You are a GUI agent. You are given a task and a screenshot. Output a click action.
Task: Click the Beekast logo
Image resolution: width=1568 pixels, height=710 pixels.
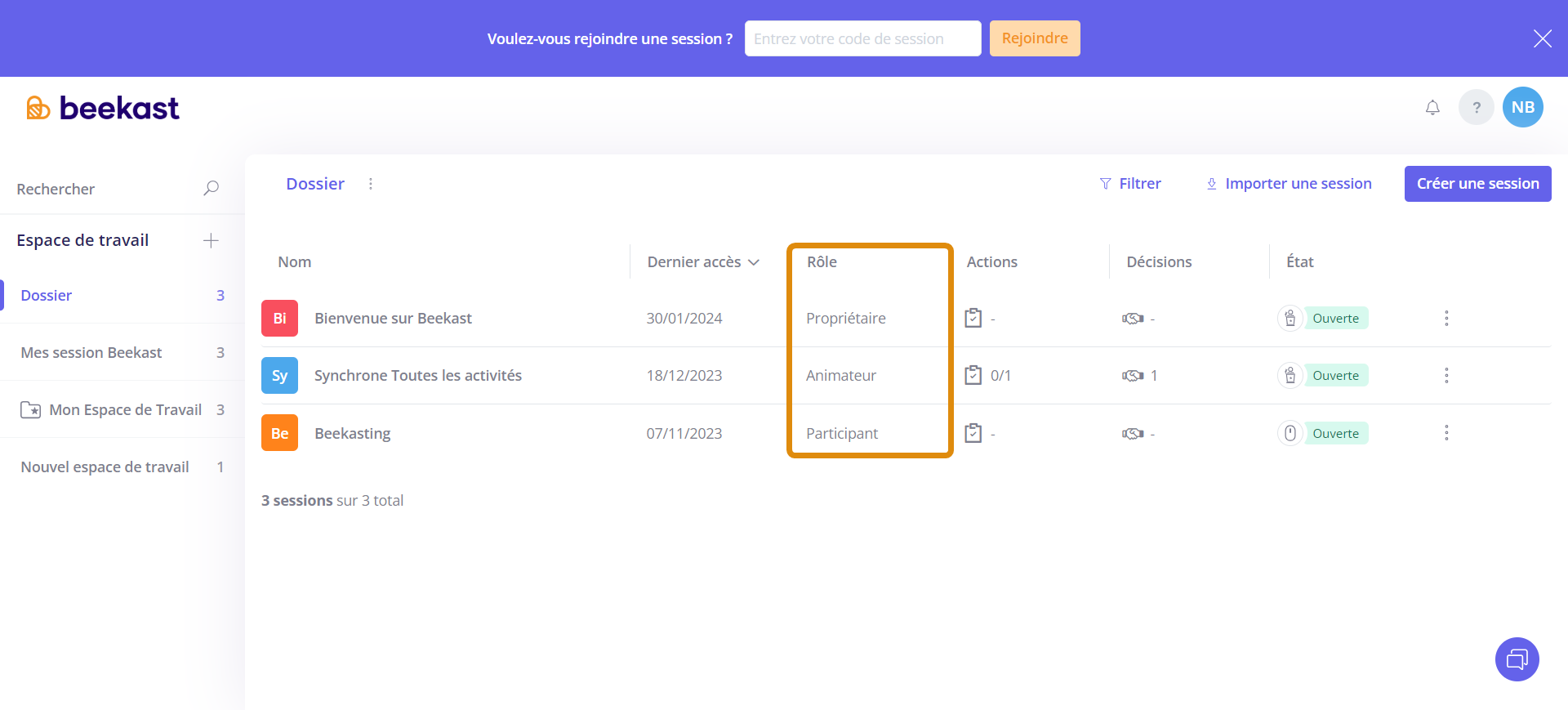pos(103,108)
